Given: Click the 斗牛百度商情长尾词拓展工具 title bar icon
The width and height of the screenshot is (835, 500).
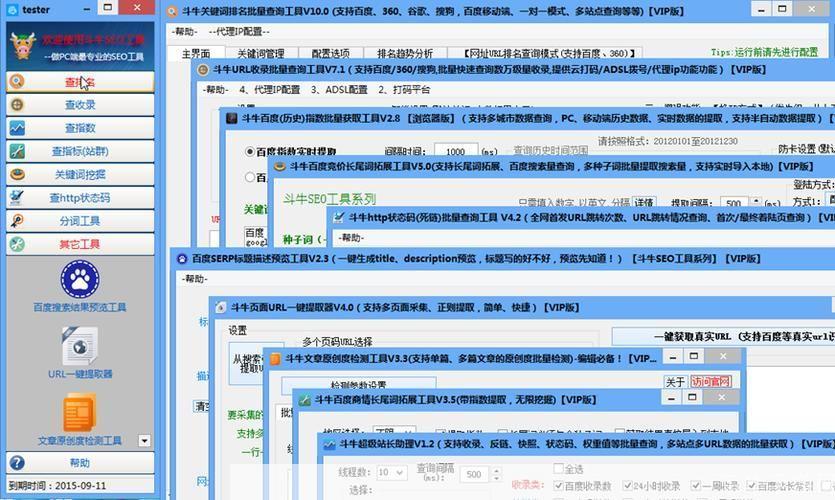Looking at the screenshot, I should point(305,400).
